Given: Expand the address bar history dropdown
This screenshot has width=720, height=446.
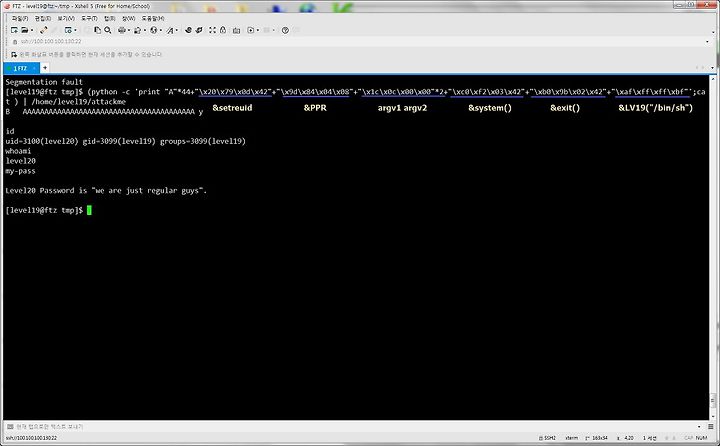Looking at the screenshot, I should [x=707, y=42].
